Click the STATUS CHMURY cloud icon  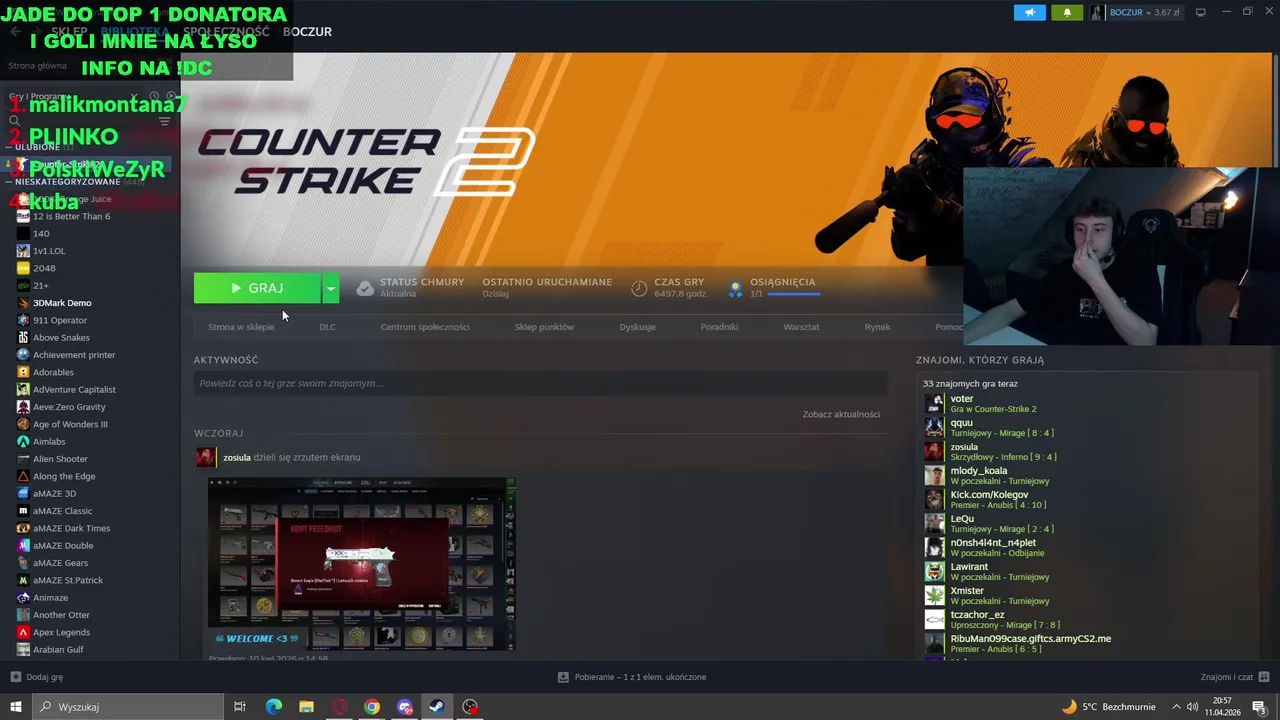pyautogui.click(x=365, y=288)
